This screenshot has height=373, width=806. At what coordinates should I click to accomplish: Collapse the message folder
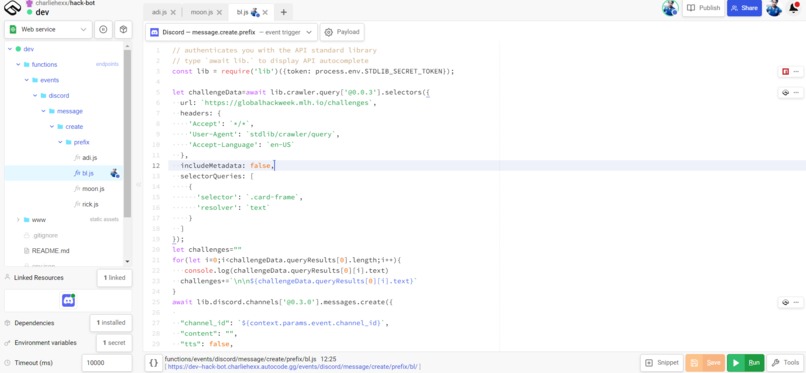(x=43, y=111)
